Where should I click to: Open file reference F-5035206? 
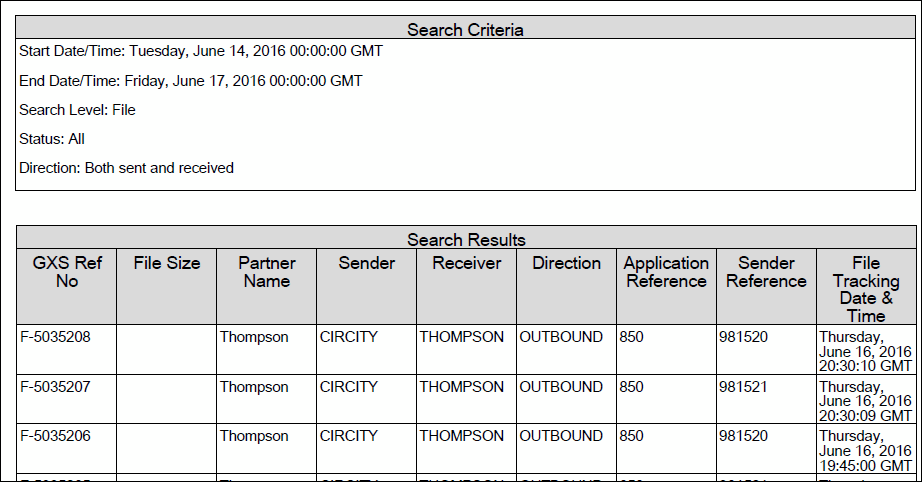[x=55, y=435]
